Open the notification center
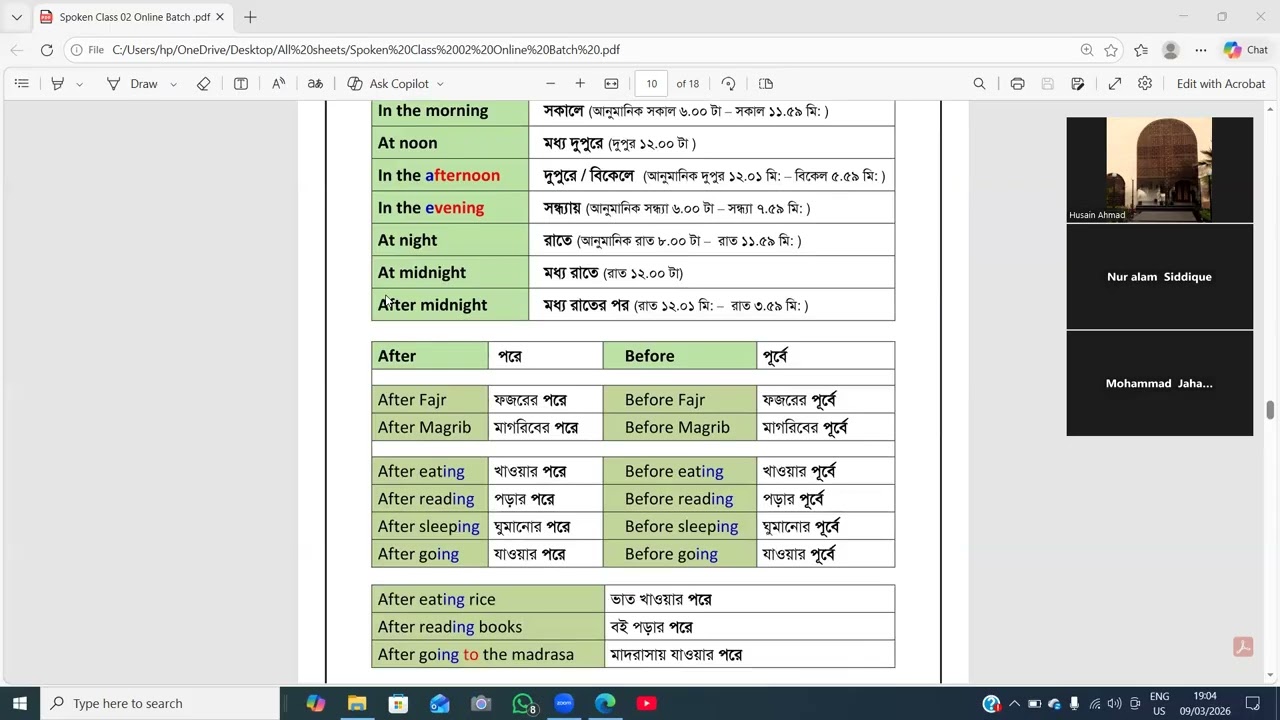This screenshot has height=720, width=1280. point(1253,704)
